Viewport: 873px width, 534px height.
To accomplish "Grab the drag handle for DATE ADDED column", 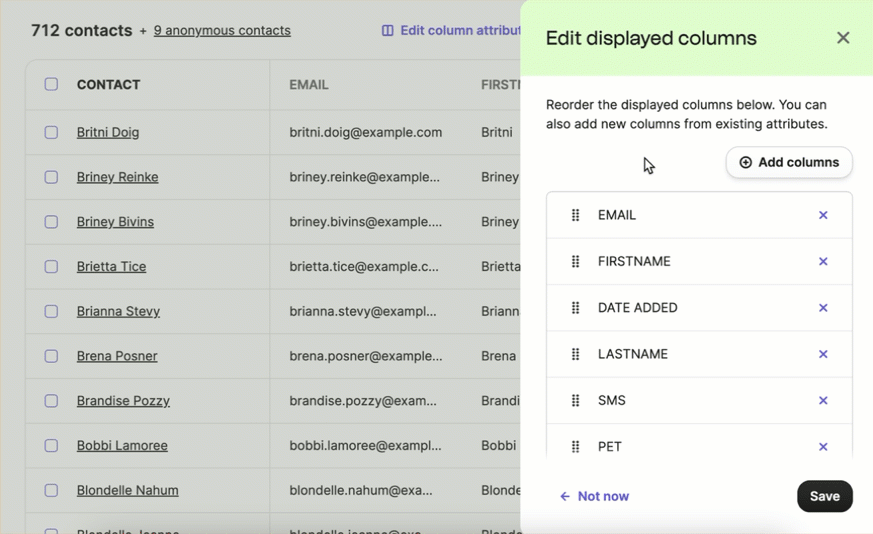I will (576, 307).
